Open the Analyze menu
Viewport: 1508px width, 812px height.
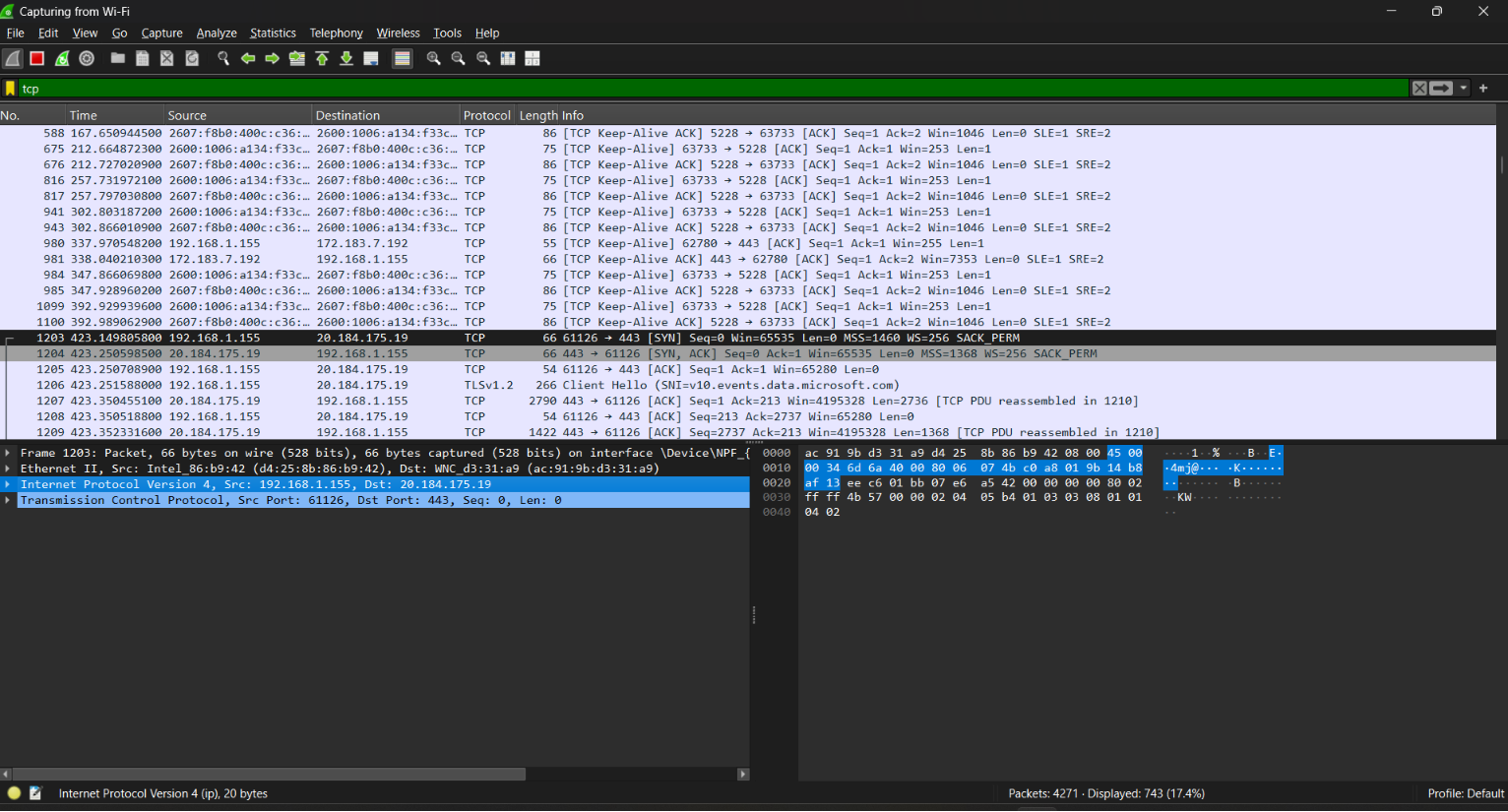[x=217, y=32]
